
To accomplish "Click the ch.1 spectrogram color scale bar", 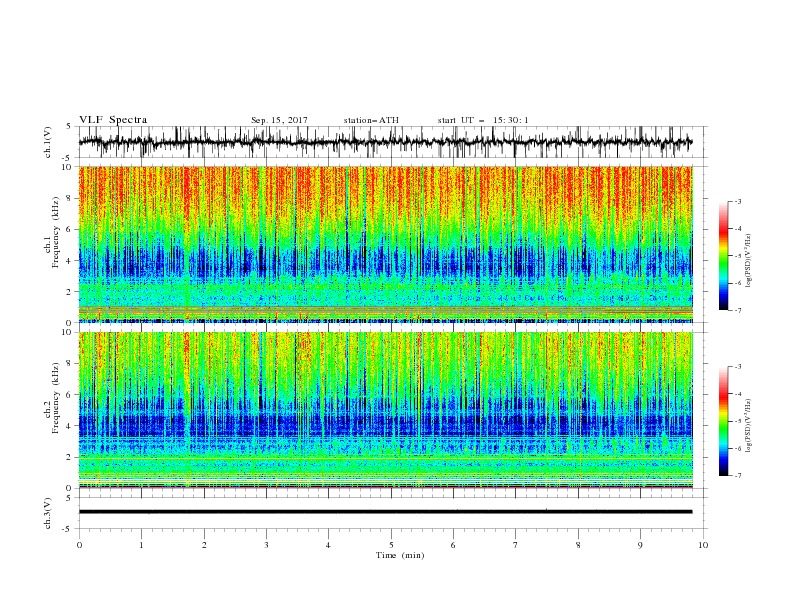I will pyautogui.click(x=723, y=256).
